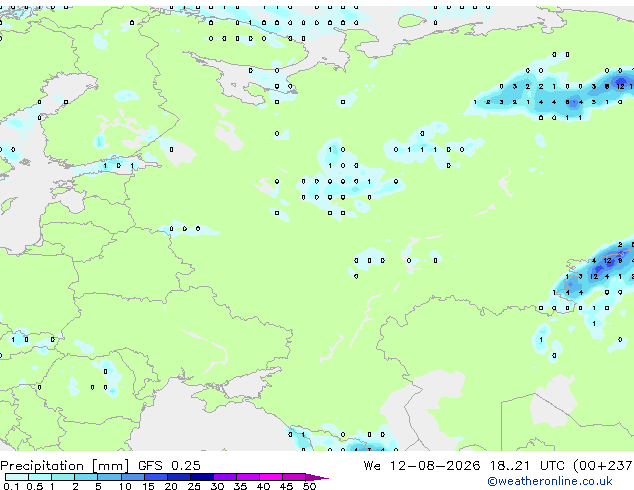Click the "50" legend scale label
Screen dimensions: 634x490
(309, 486)
